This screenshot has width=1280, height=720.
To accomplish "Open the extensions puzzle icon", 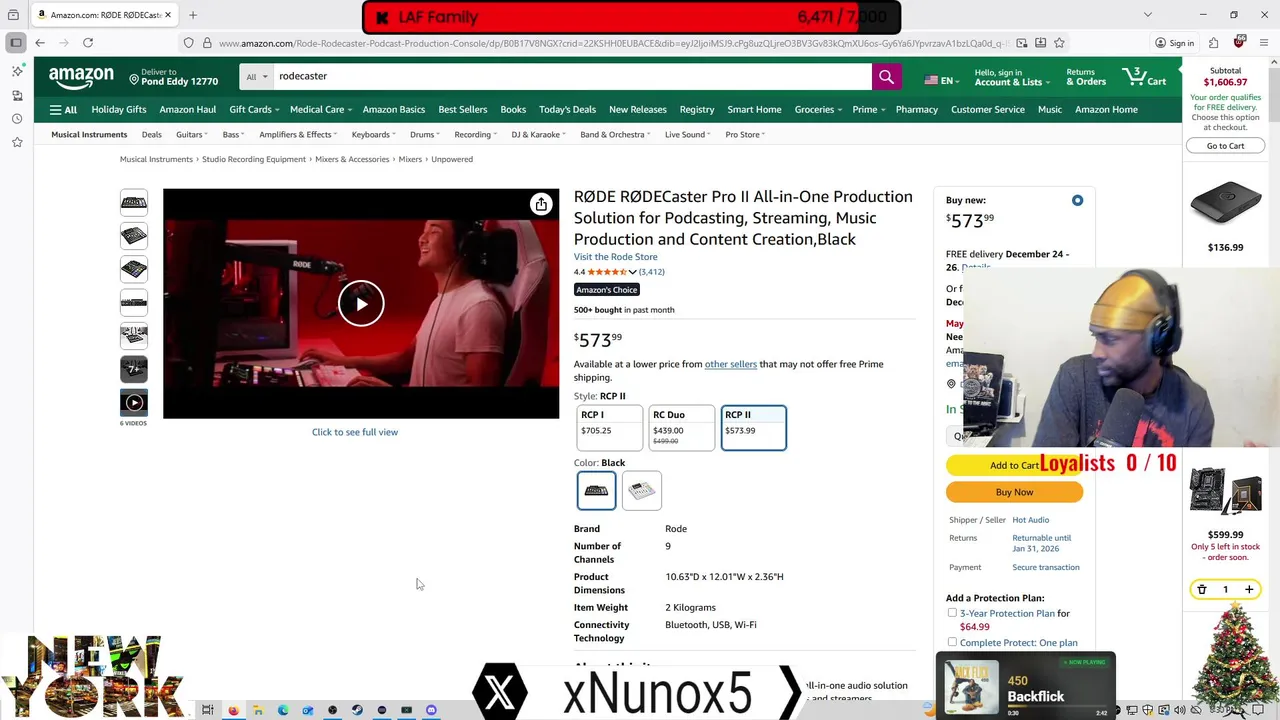I will click(x=1213, y=43).
